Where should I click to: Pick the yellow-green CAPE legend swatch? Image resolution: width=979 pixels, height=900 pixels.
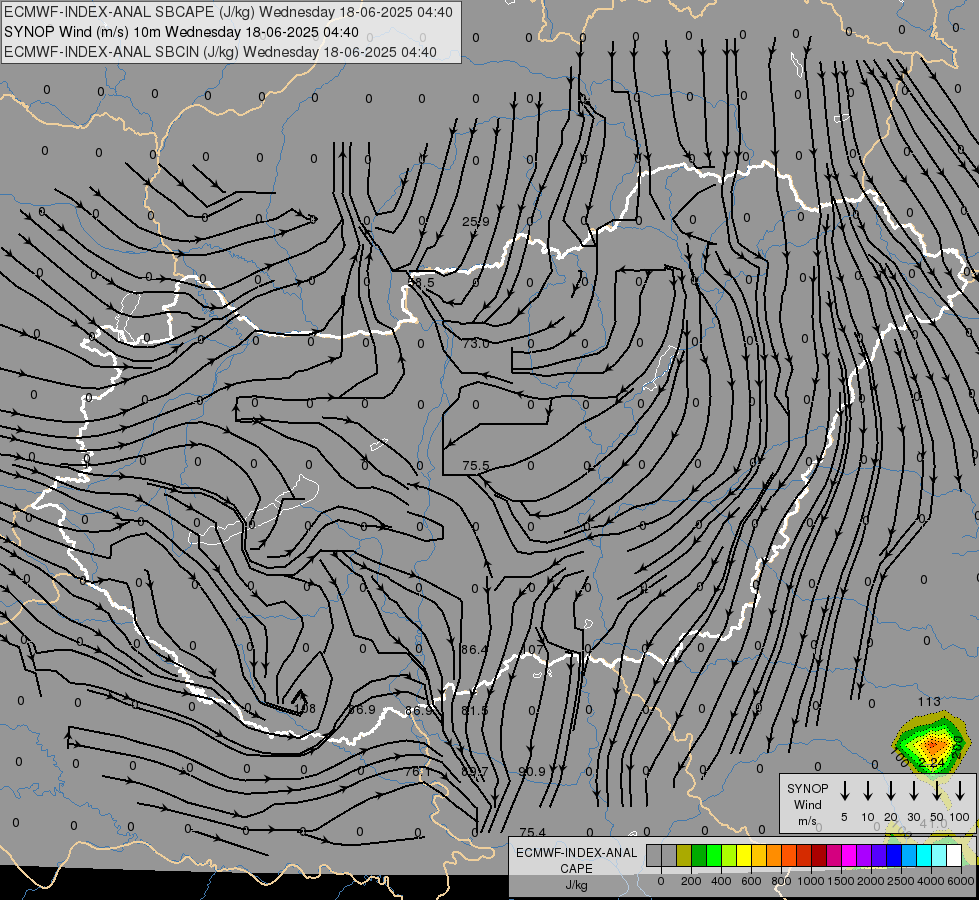(x=729, y=855)
